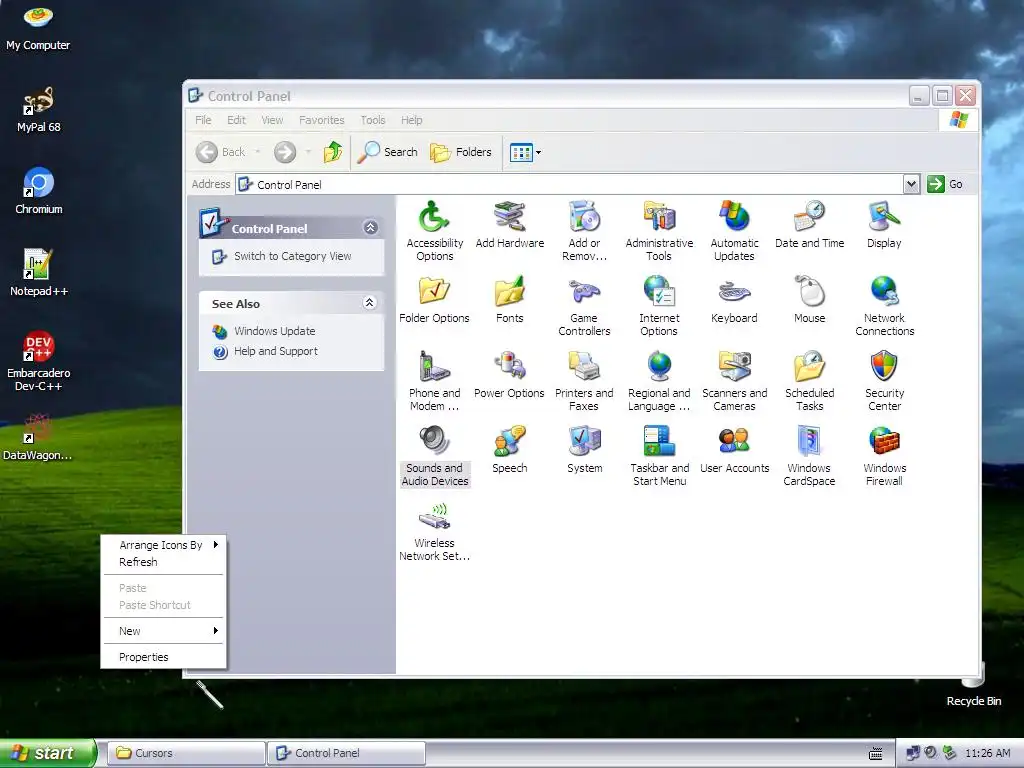Viewport: 1024px width, 768px height.
Task: Select Automatic Updates icon
Action: pyautogui.click(x=734, y=231)
